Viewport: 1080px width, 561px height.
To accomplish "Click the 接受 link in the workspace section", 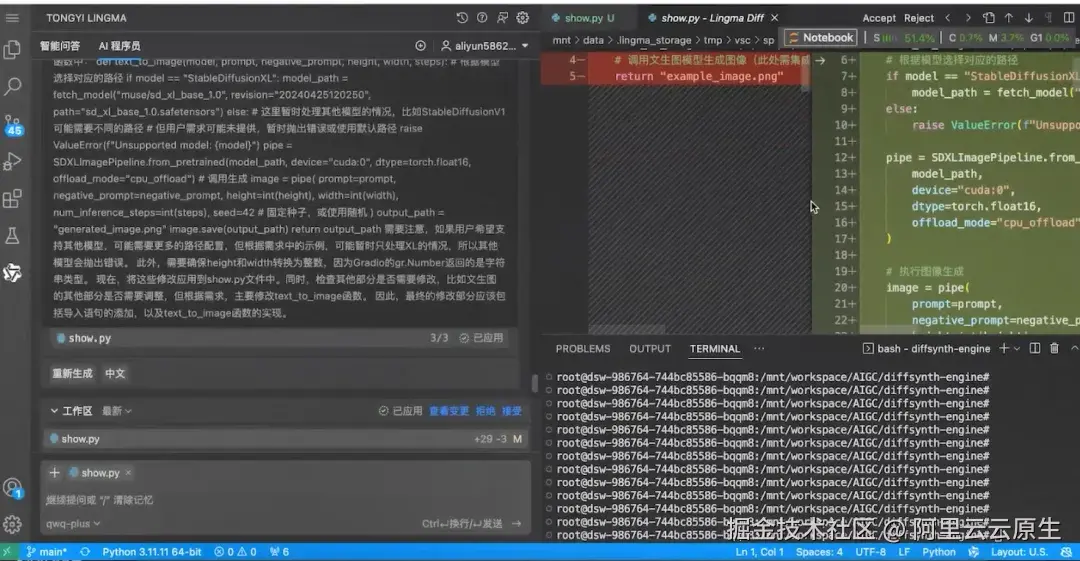I will (512, 411).
